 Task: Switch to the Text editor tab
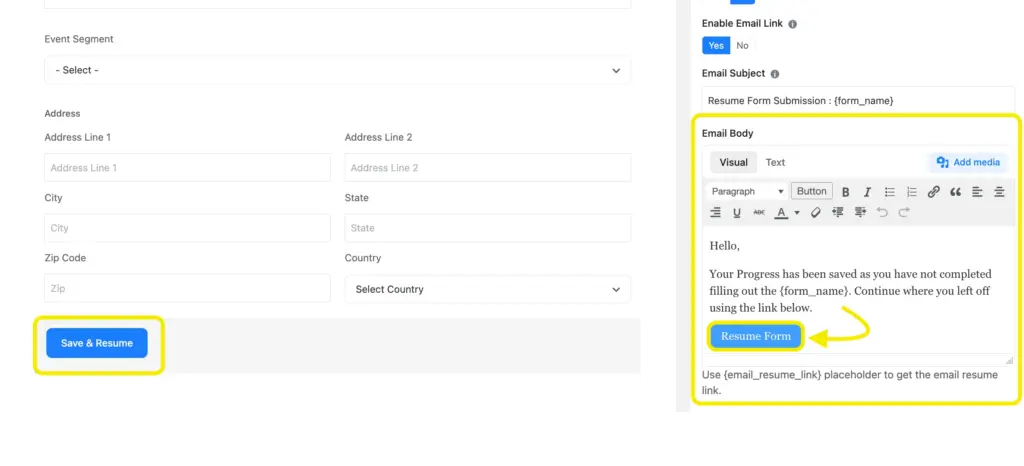[x=775, y=163]
